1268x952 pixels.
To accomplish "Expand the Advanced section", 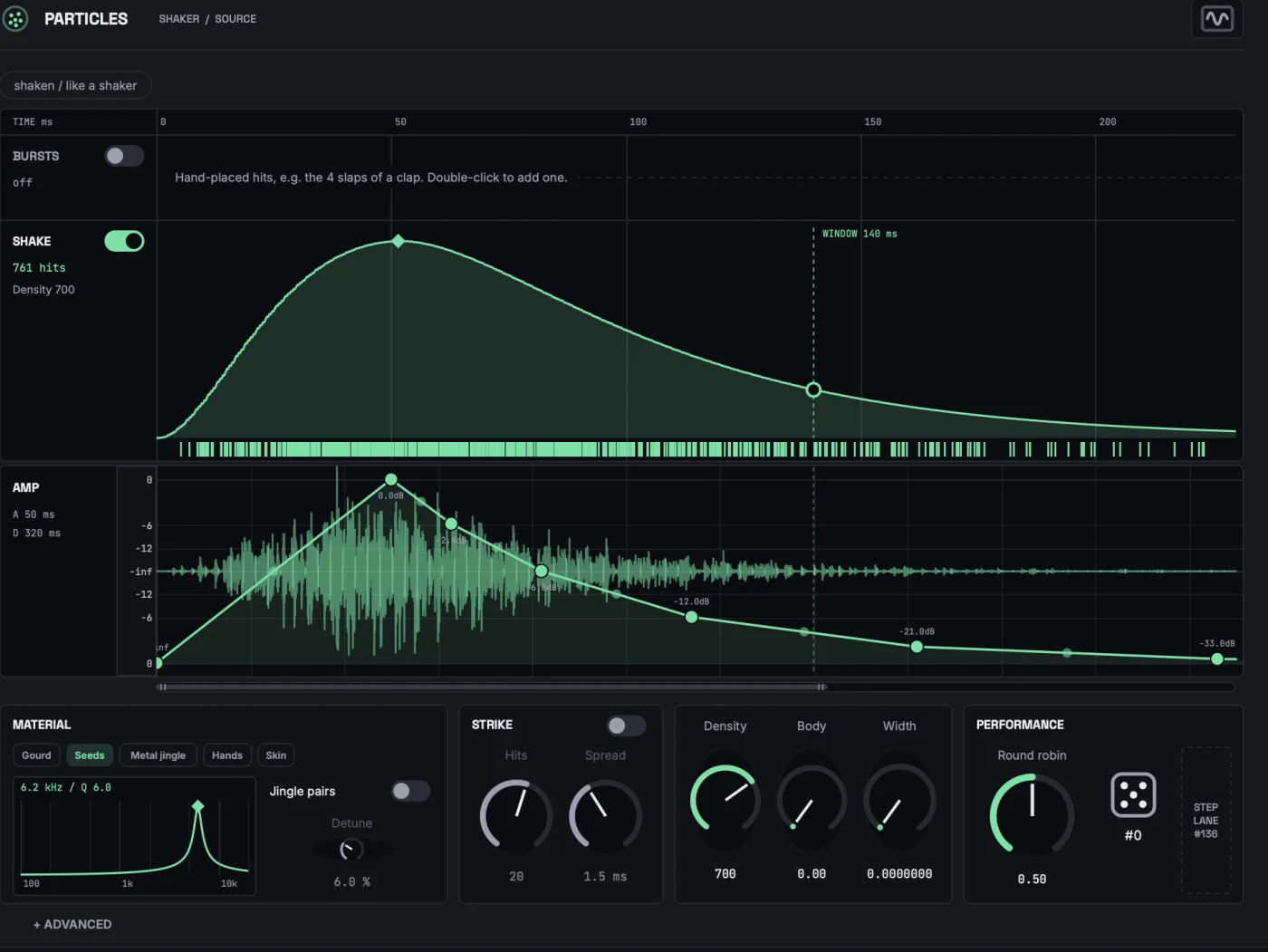I will click(72, 924).
